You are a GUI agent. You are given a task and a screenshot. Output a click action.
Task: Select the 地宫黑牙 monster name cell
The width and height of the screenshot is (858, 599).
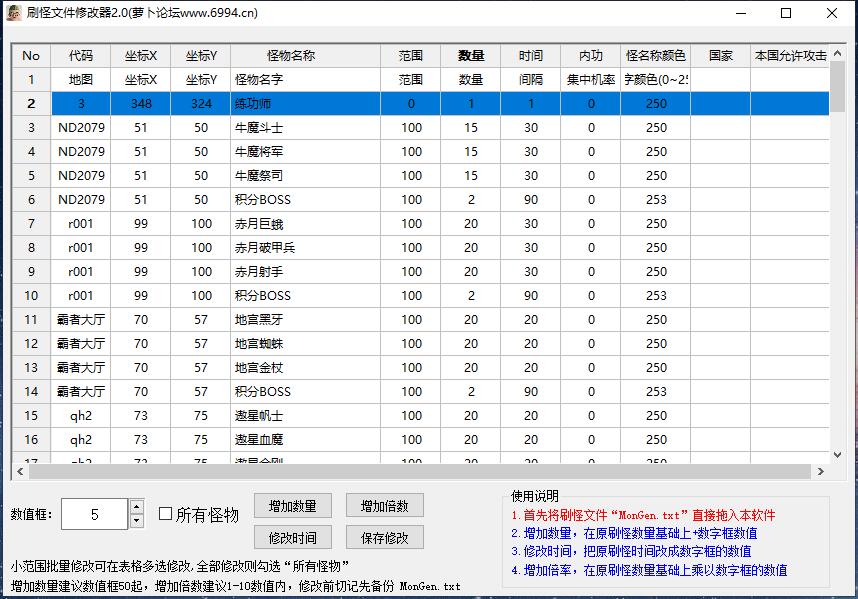305,320
